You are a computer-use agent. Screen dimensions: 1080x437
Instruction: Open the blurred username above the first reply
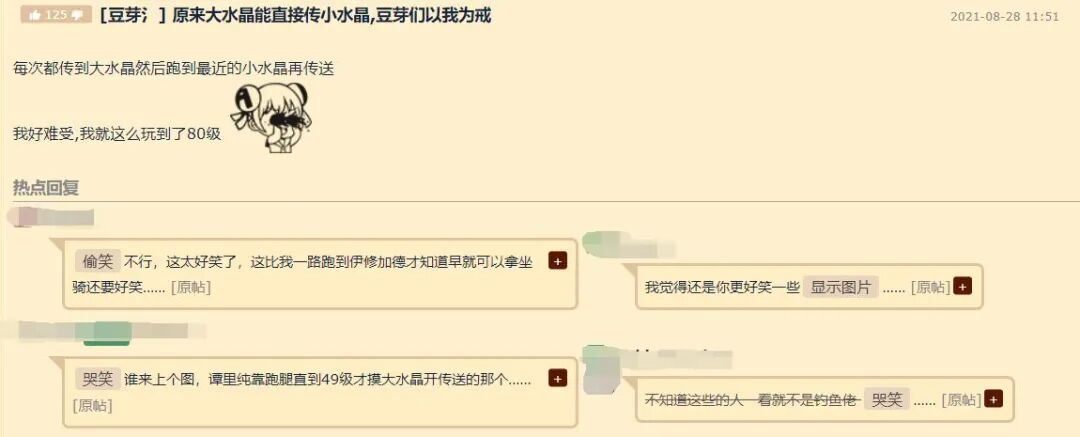point(51,218)
